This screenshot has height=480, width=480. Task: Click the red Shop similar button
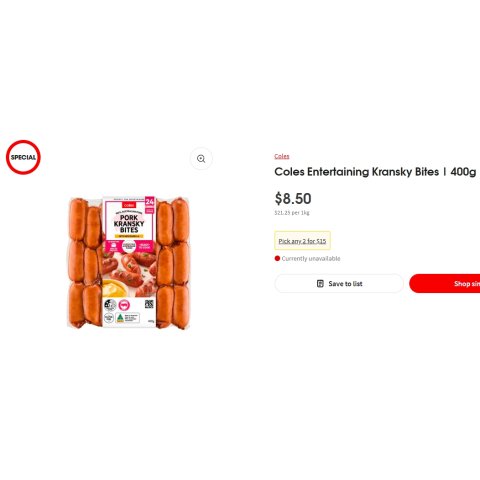coord(445,284)
